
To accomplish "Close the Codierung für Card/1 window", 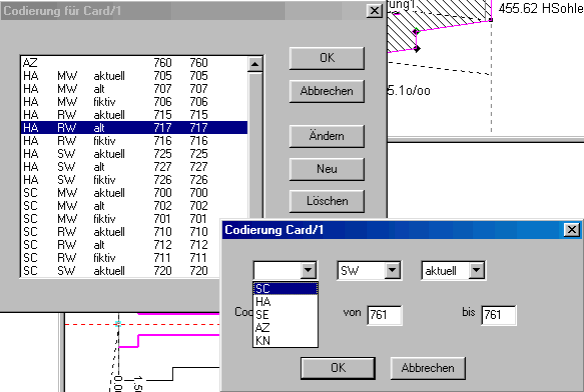I will coord(374,10).
